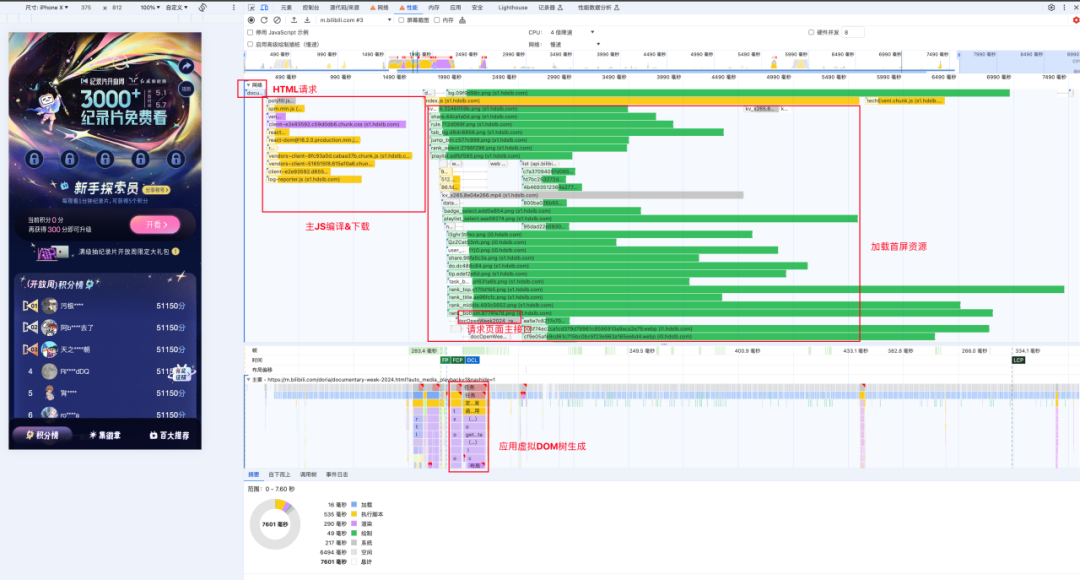Open DevTools settings gear
This screenshot has width=1080, height=580.
click(1051, 8)
